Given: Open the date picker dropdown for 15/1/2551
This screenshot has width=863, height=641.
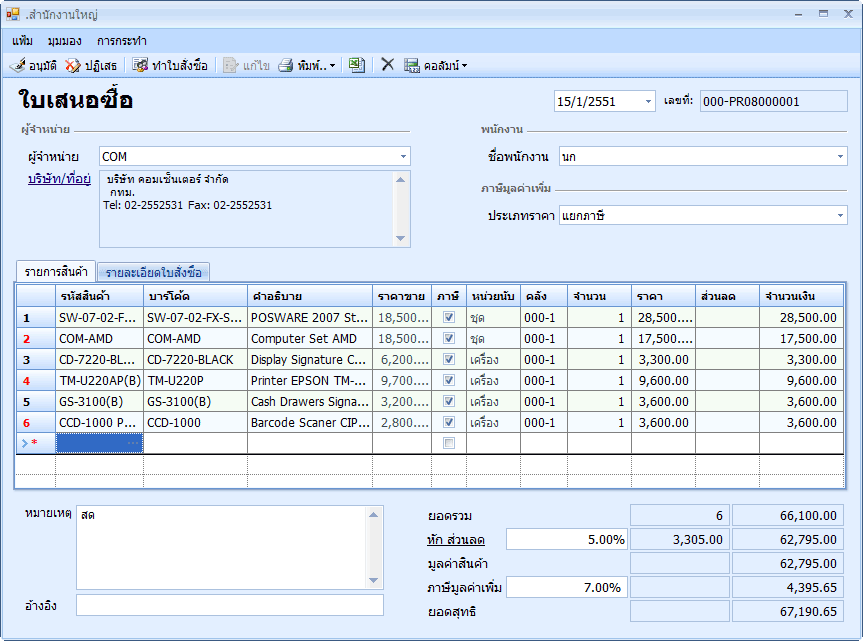Looking at the screenshot, I should pyautogui.click(x=648, y=101).
